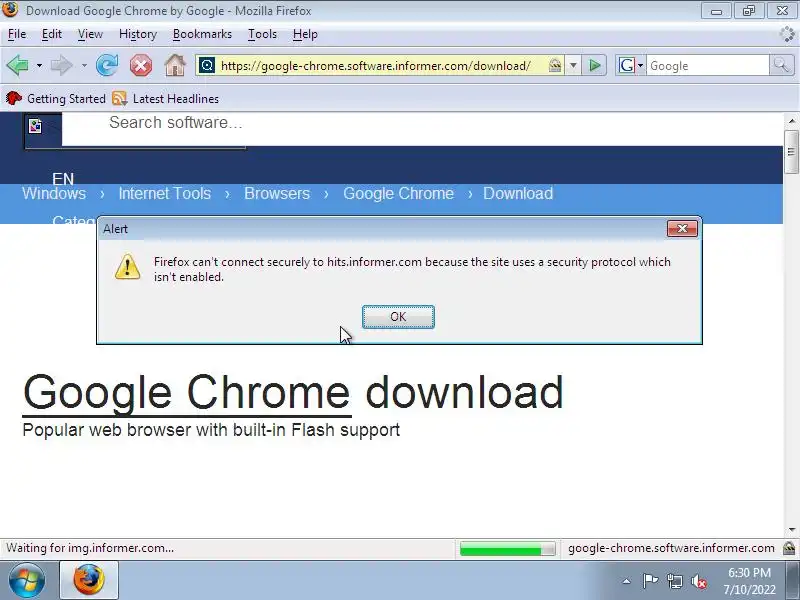
Task: Open the Edit menu
Action: coord(52,34)
